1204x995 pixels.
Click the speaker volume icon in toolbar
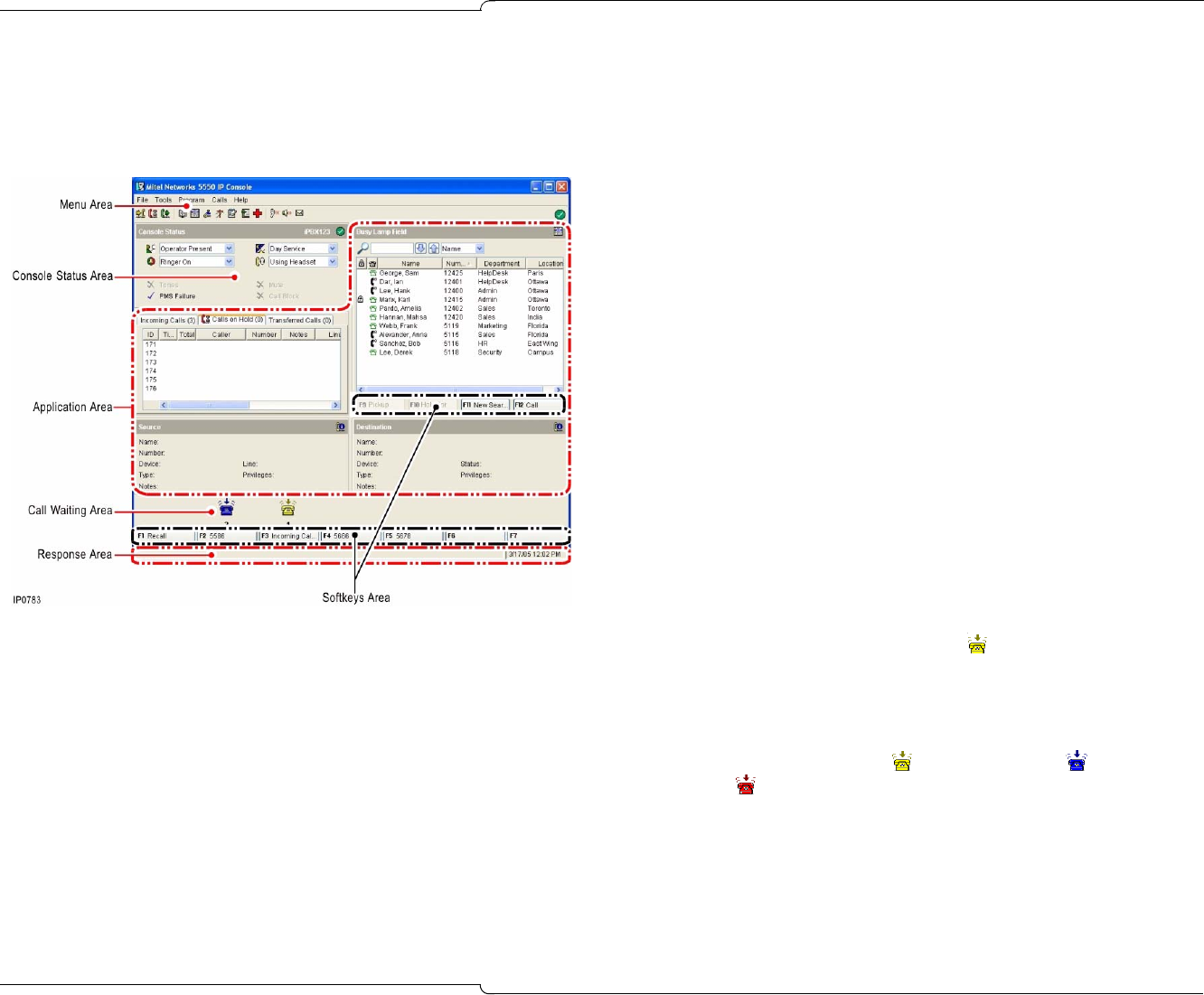(287, 214)
